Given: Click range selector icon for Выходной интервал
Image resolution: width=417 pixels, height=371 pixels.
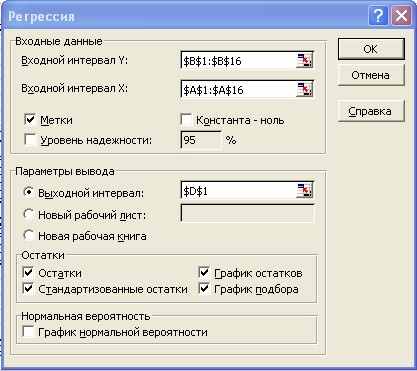Looking at the screenshot, I should [304, 190].
